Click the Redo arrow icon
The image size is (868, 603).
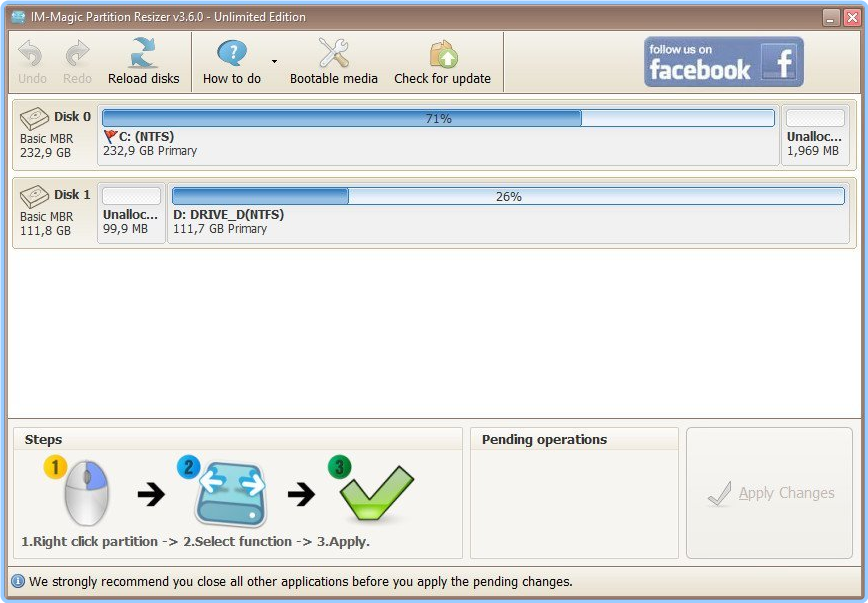pyautogui.click(x=78, y=53)
